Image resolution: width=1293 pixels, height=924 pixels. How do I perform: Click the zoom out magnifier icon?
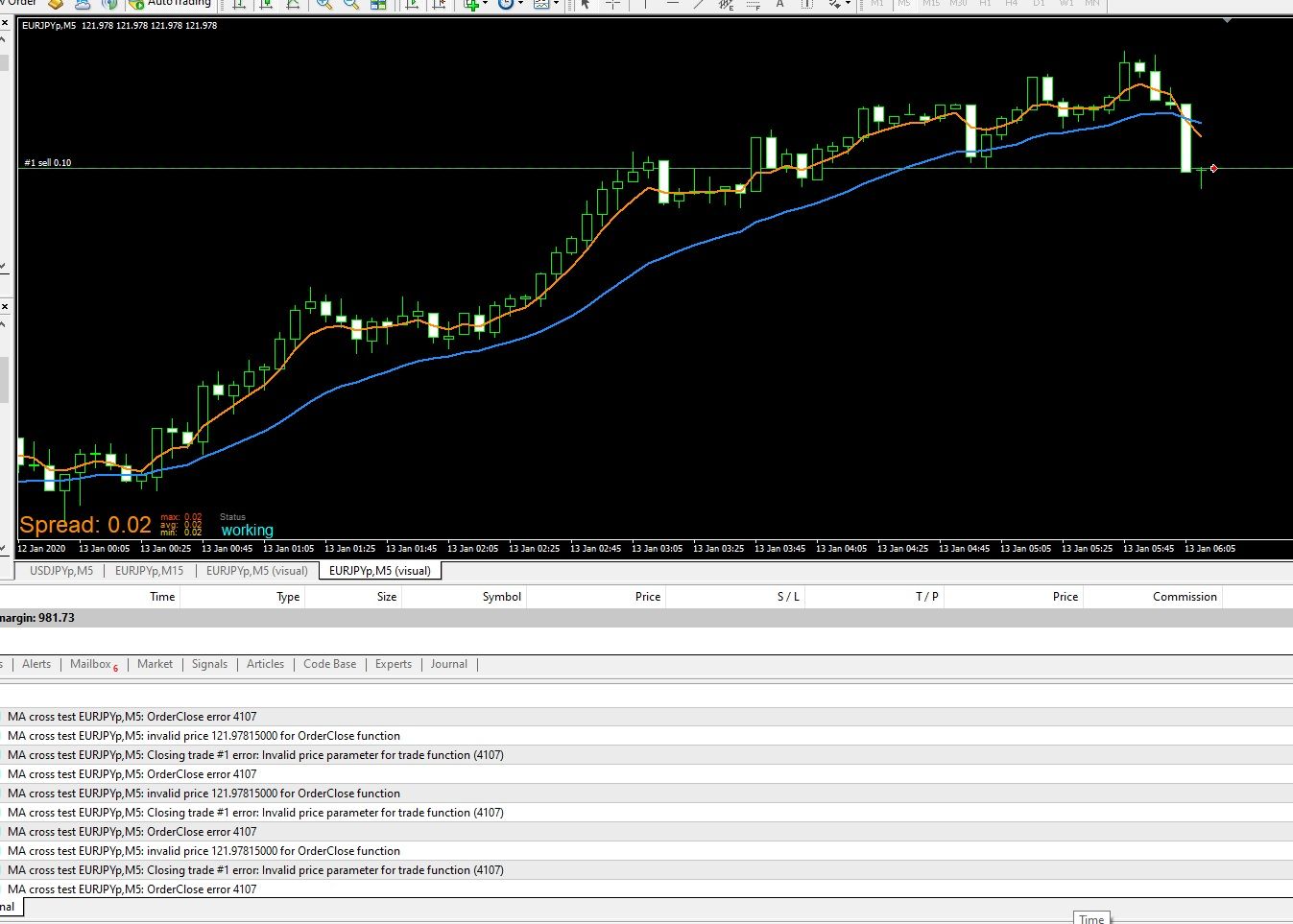click(351, 4)
